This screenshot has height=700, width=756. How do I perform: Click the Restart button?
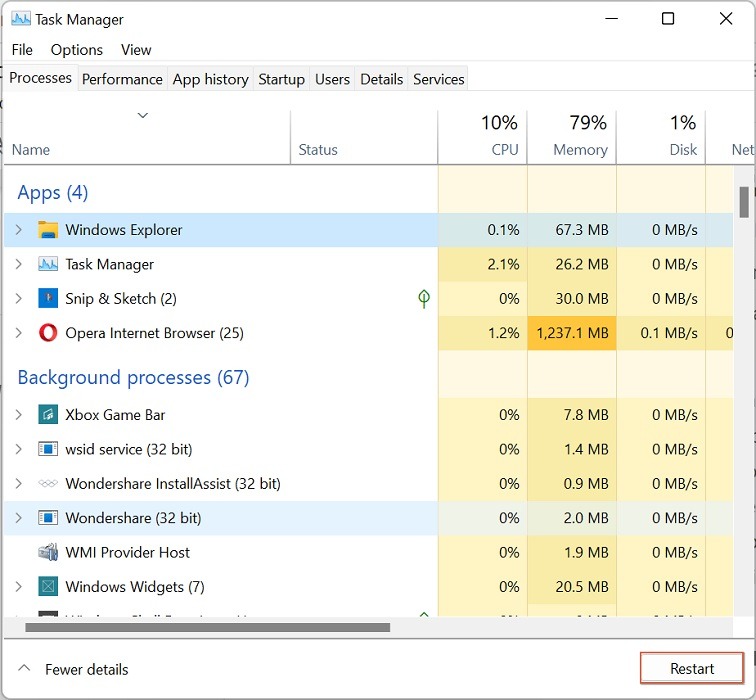pos(692,668)
